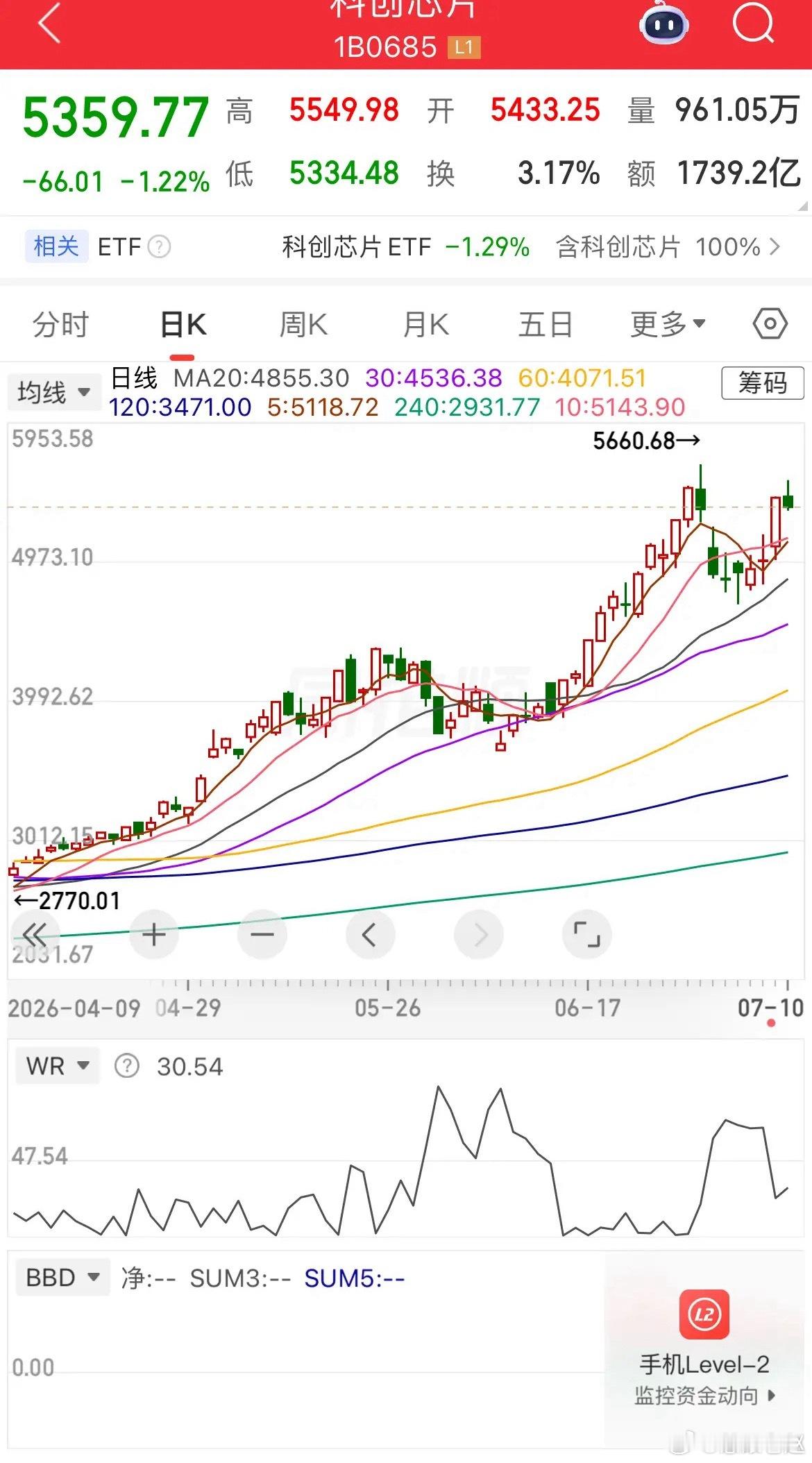The width and height of the screenshot is (812, 1463).
Task: Open search with the magnifier icon
Action: click(754, 22)
